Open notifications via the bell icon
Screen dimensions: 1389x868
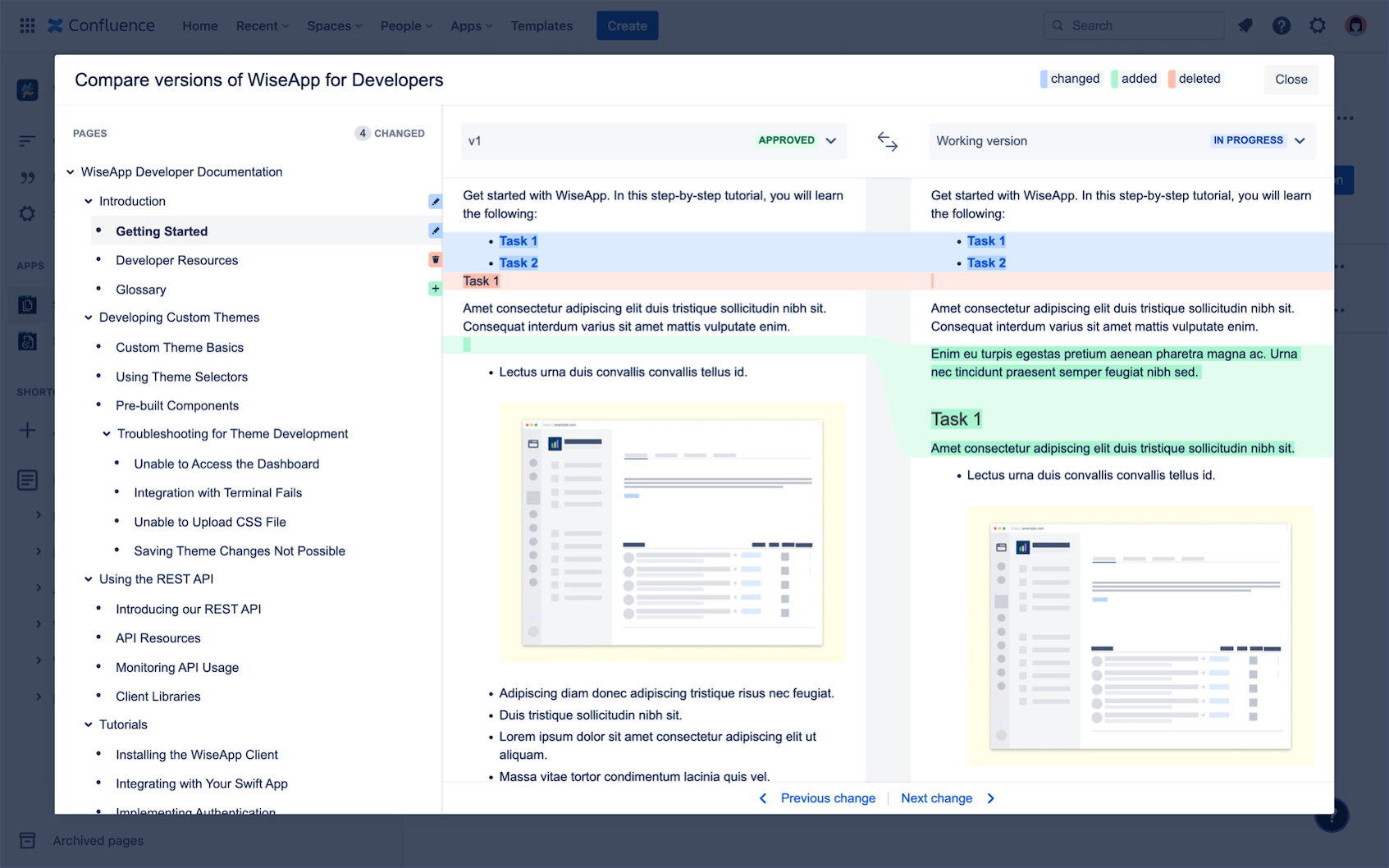click(x=1245, y=25)
